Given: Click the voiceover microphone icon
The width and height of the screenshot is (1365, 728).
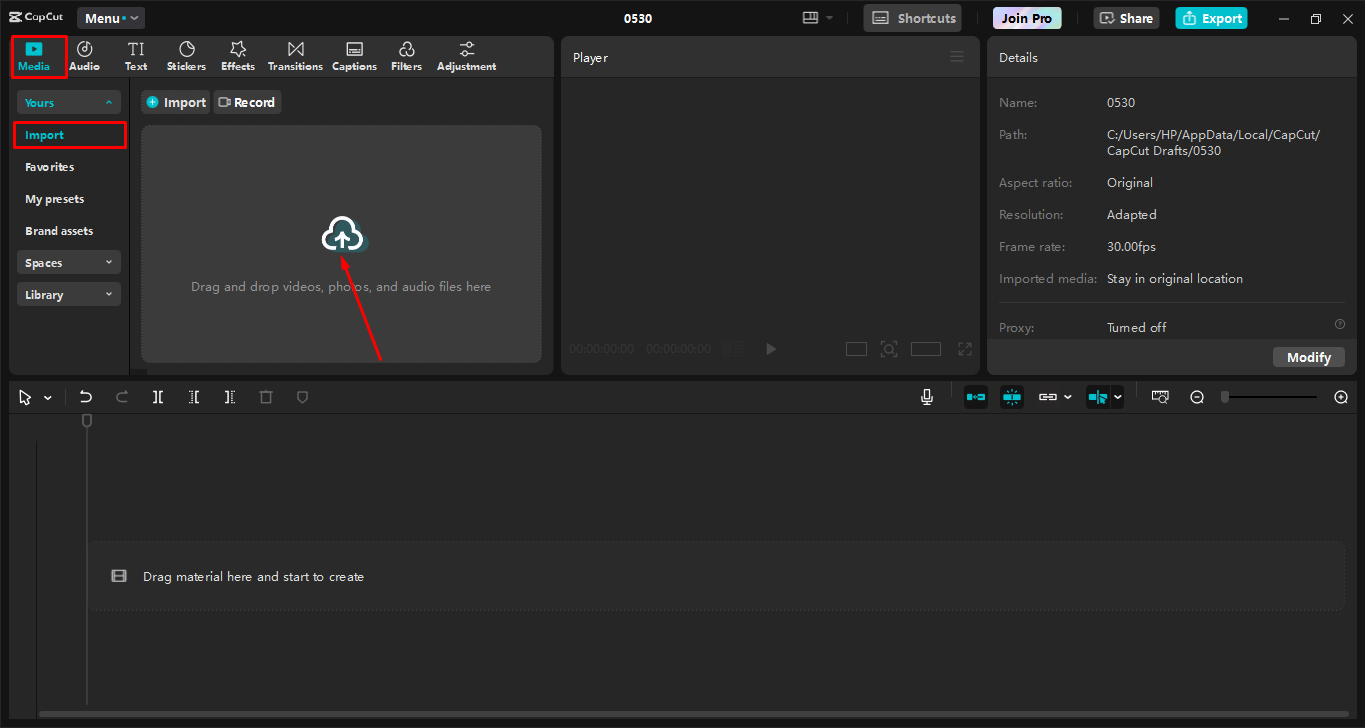Looking at the screenshot, I should pyautogui.click(x=926, y=396).
